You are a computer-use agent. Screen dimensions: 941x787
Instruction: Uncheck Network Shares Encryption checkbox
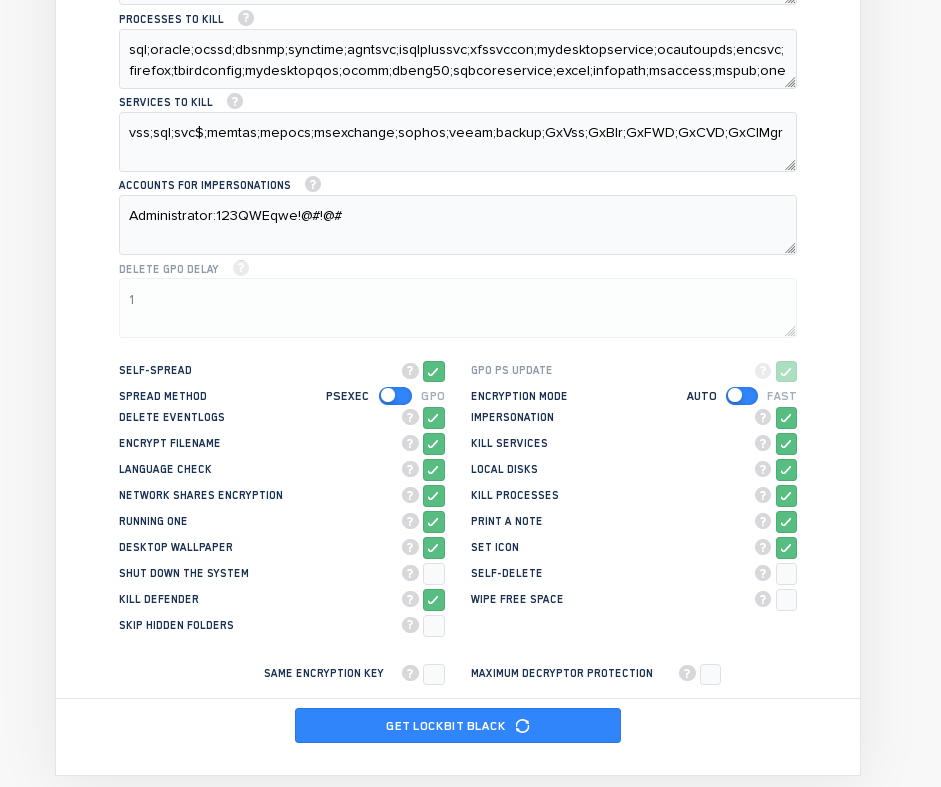click(x=434, y=496)
